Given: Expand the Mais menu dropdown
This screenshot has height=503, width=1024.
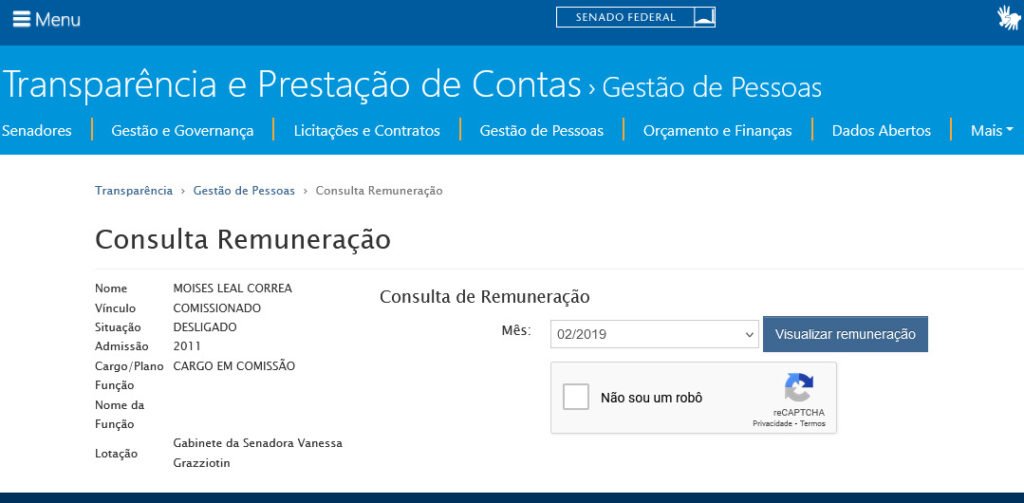Looking at the screenshot, I should point(991,130).
